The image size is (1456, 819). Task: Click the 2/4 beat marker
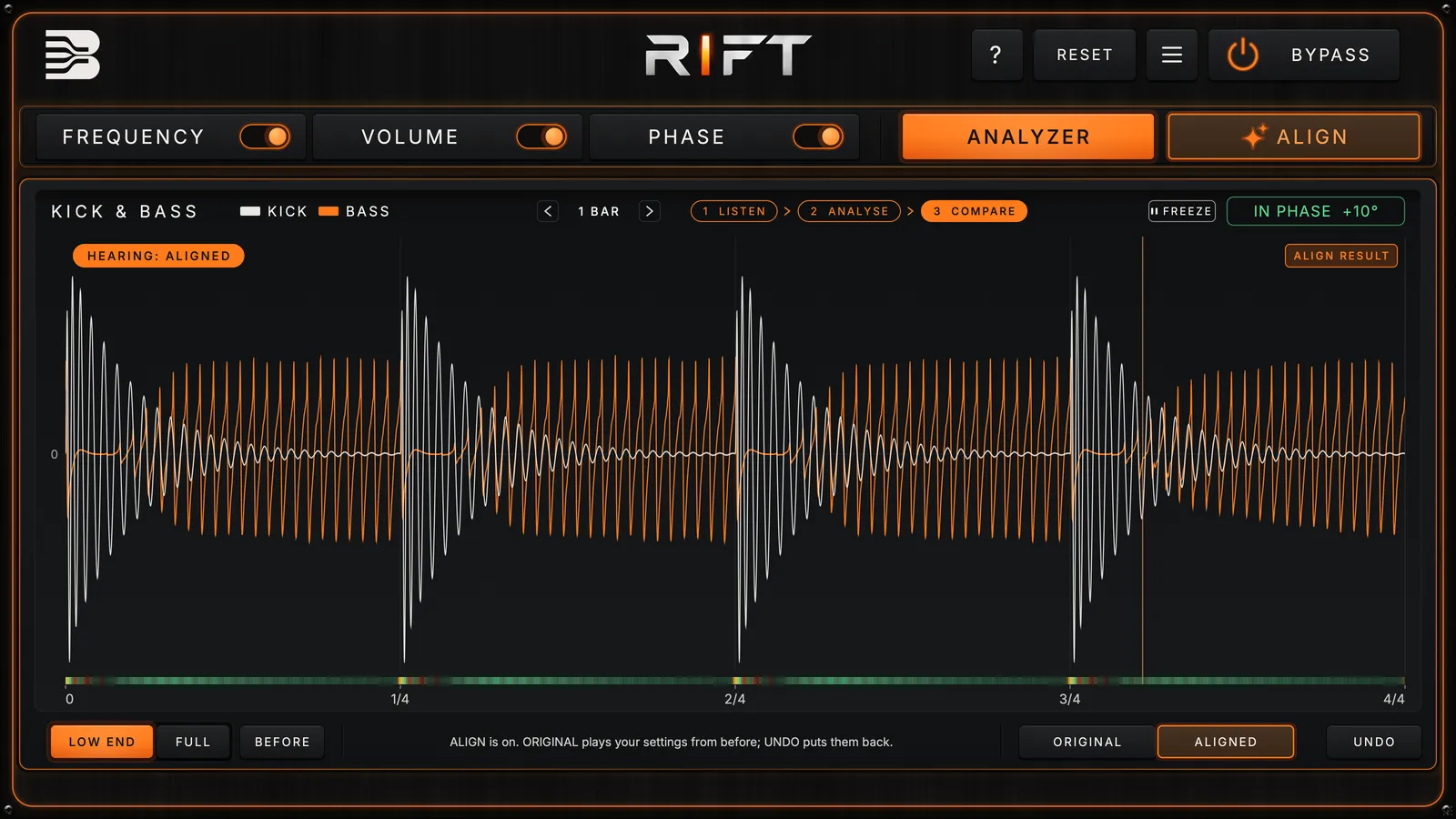(x=734, y=699)
